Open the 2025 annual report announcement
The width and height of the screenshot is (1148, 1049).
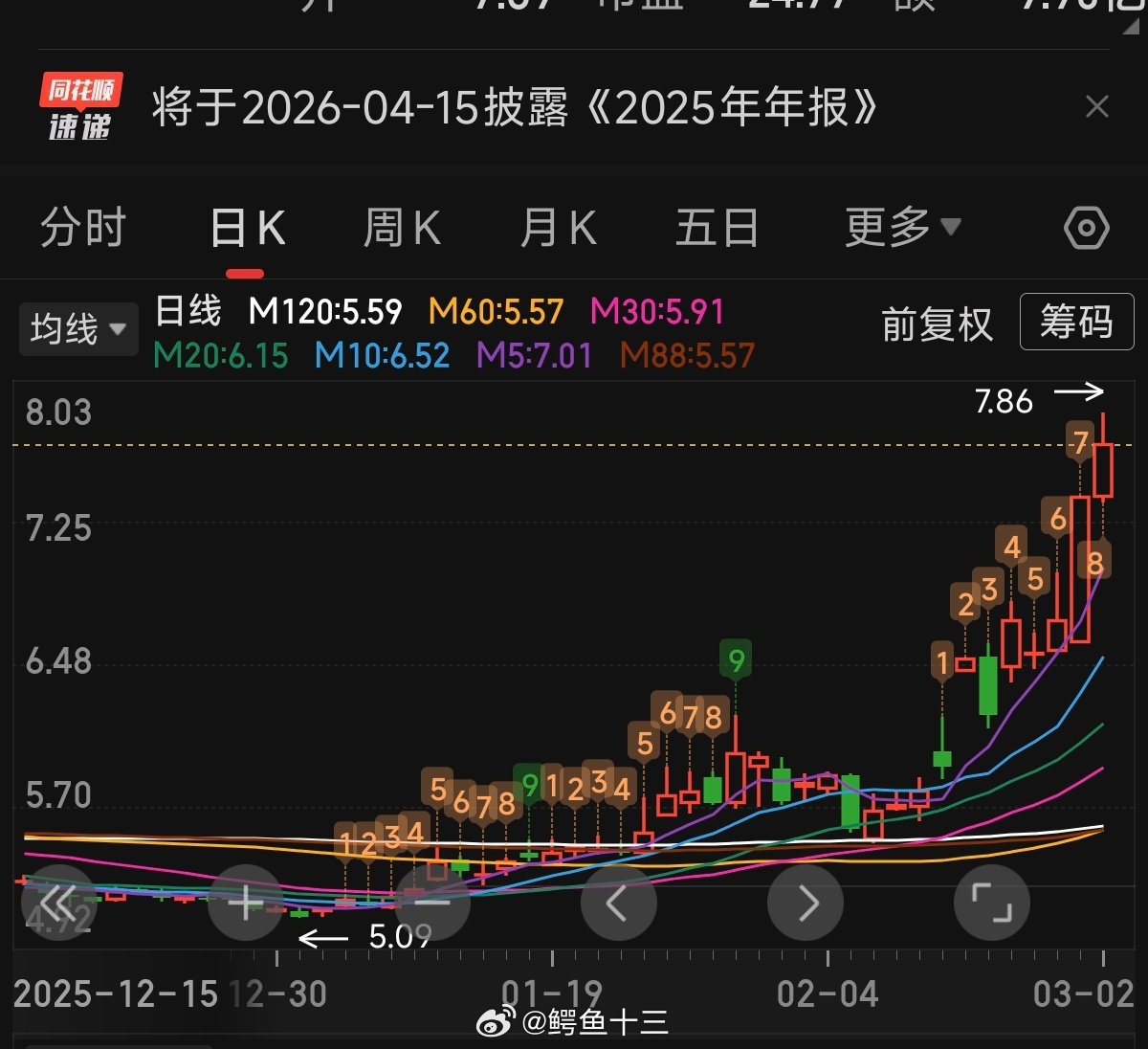[x=514, y=109]
